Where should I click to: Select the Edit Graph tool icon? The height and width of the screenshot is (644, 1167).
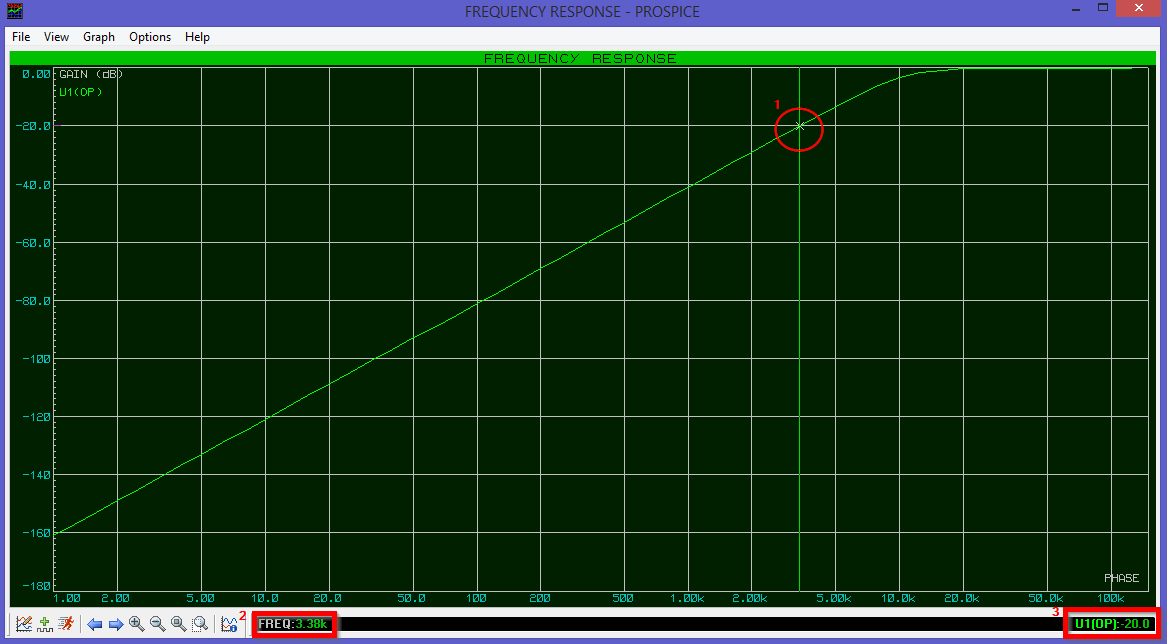[x=24, y=625]
